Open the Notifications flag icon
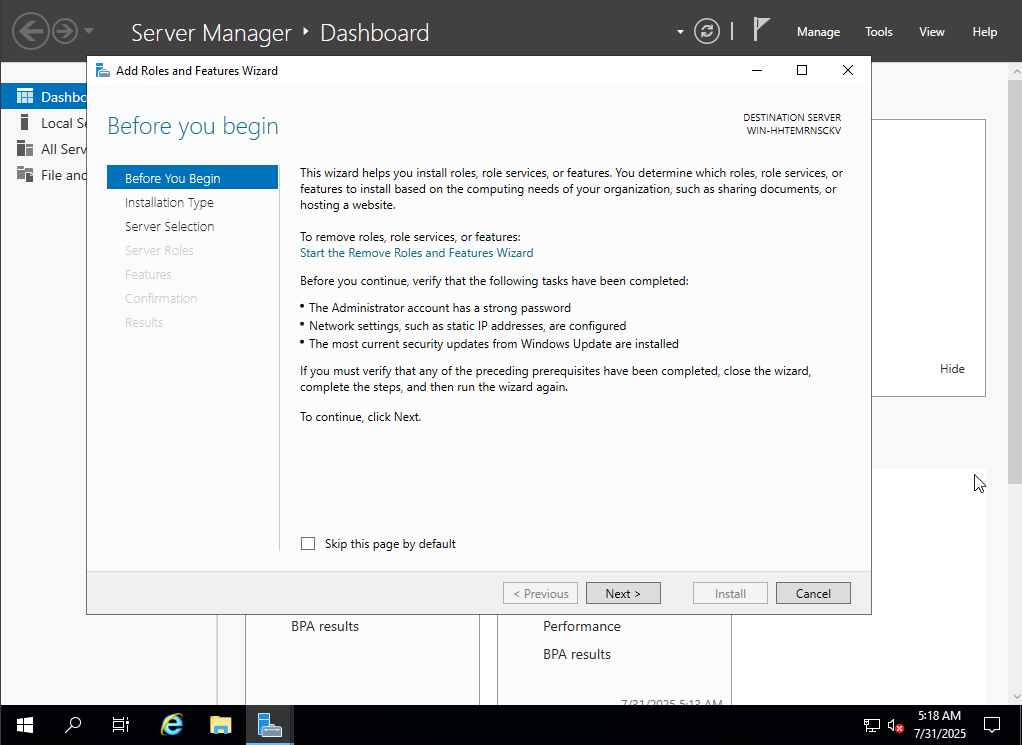This screenshot has width=1022, height=745. [x=761, y=30]
